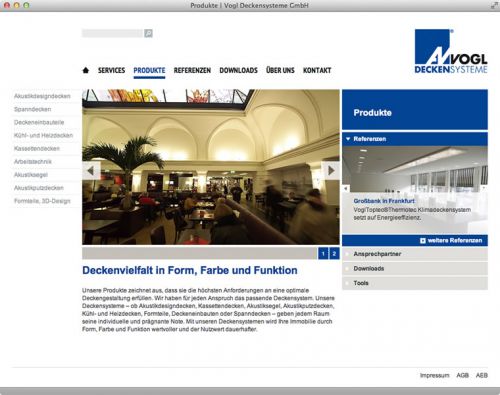Click the café hall slideshow image

coord(211,167)
